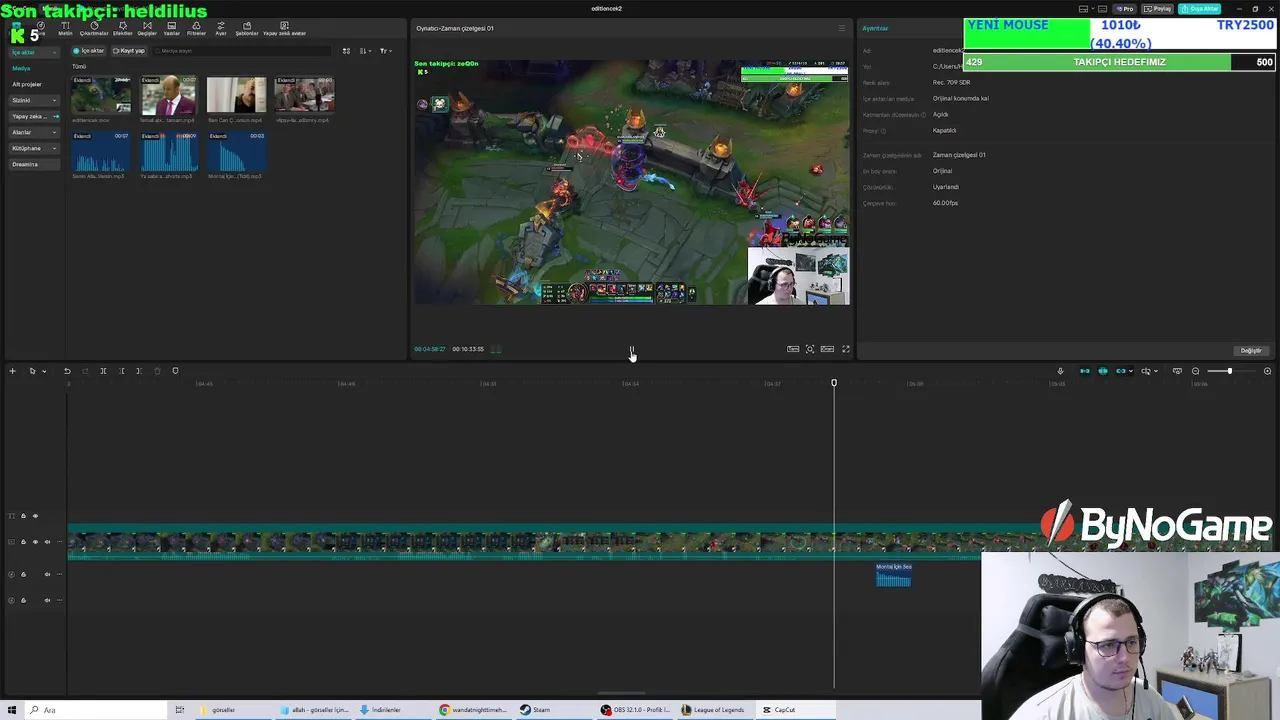Viewport: 1280px width, 720px height.
Task: Select the Ben Can mp4 thumbnail
Action: coord(236,94)
